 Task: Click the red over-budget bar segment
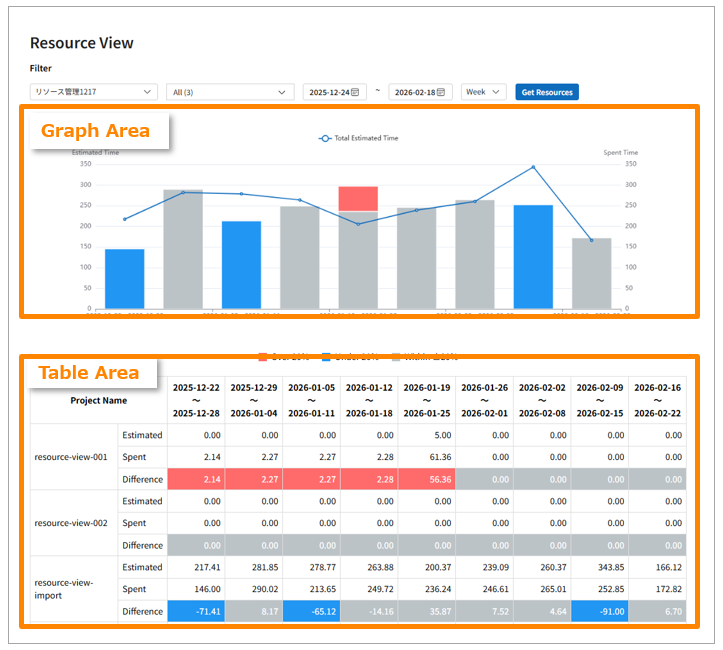[x=358, y=198]
